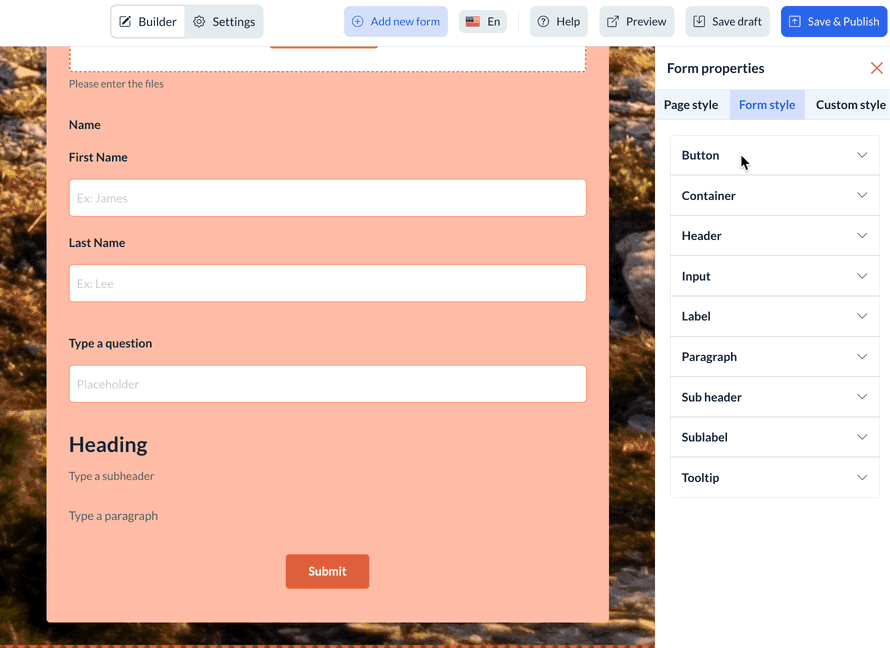Click the Save draft download icon
This screenshot has width=890, height=648.
(x=699, y=22)
